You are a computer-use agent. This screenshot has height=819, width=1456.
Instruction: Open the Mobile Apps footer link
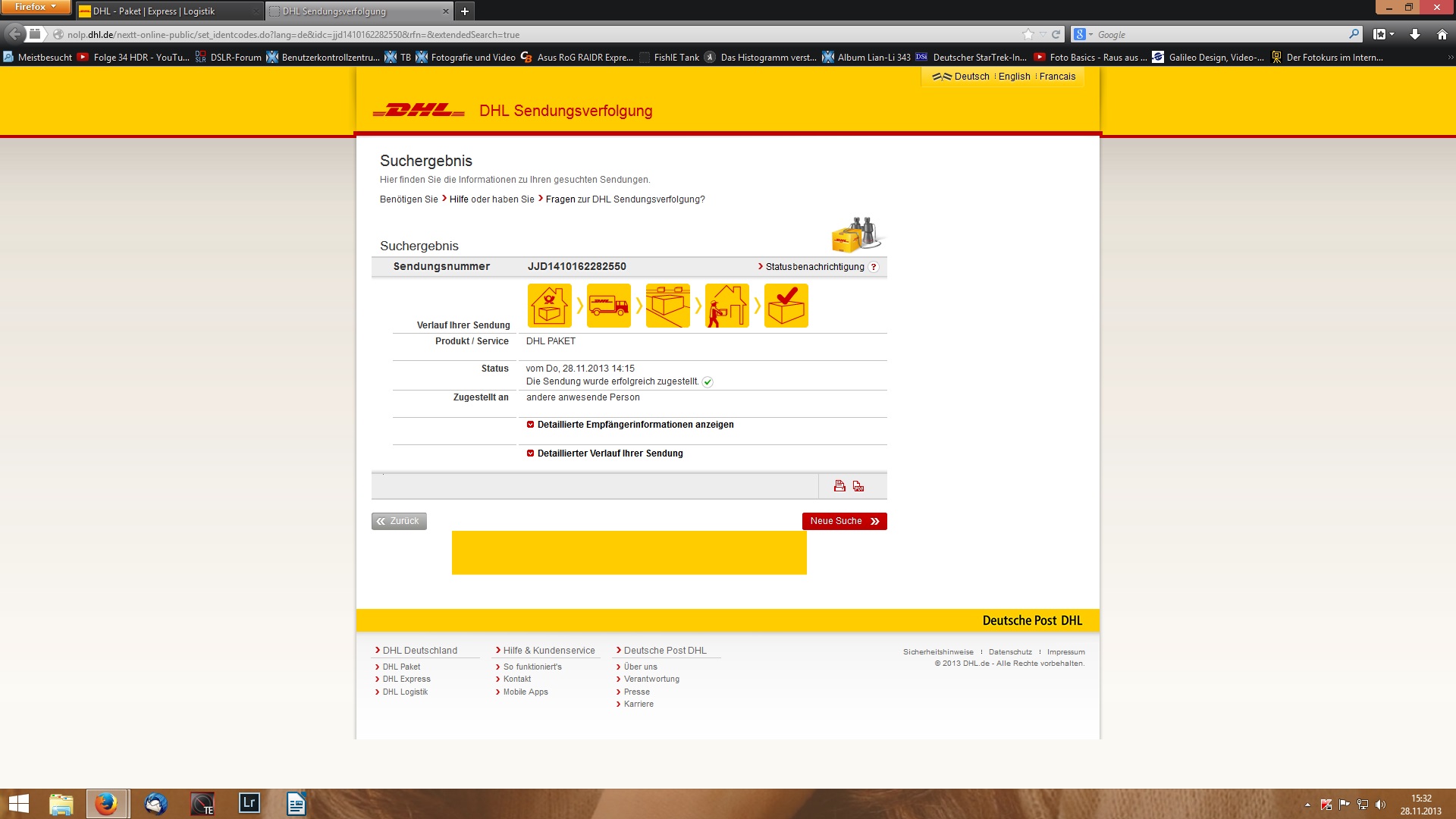point(526,692)
